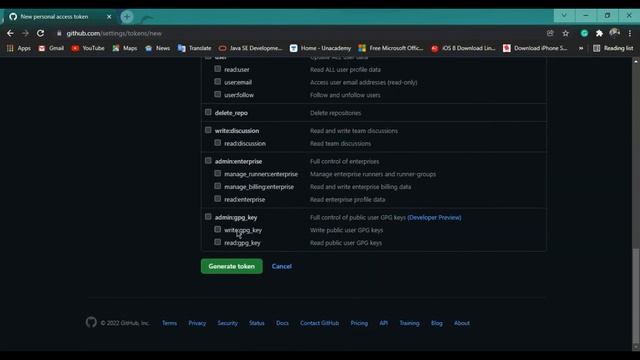The width and height of the screenshot is (640, 360).
Task: Open the Contact GitHub footer link
Action: [319, 323]
